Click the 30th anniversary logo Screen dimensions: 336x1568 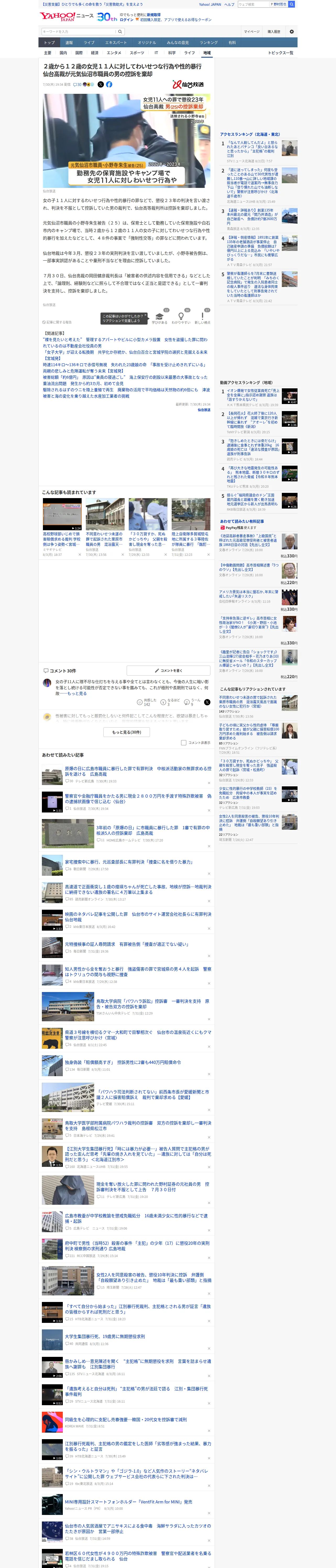point(107,17)
